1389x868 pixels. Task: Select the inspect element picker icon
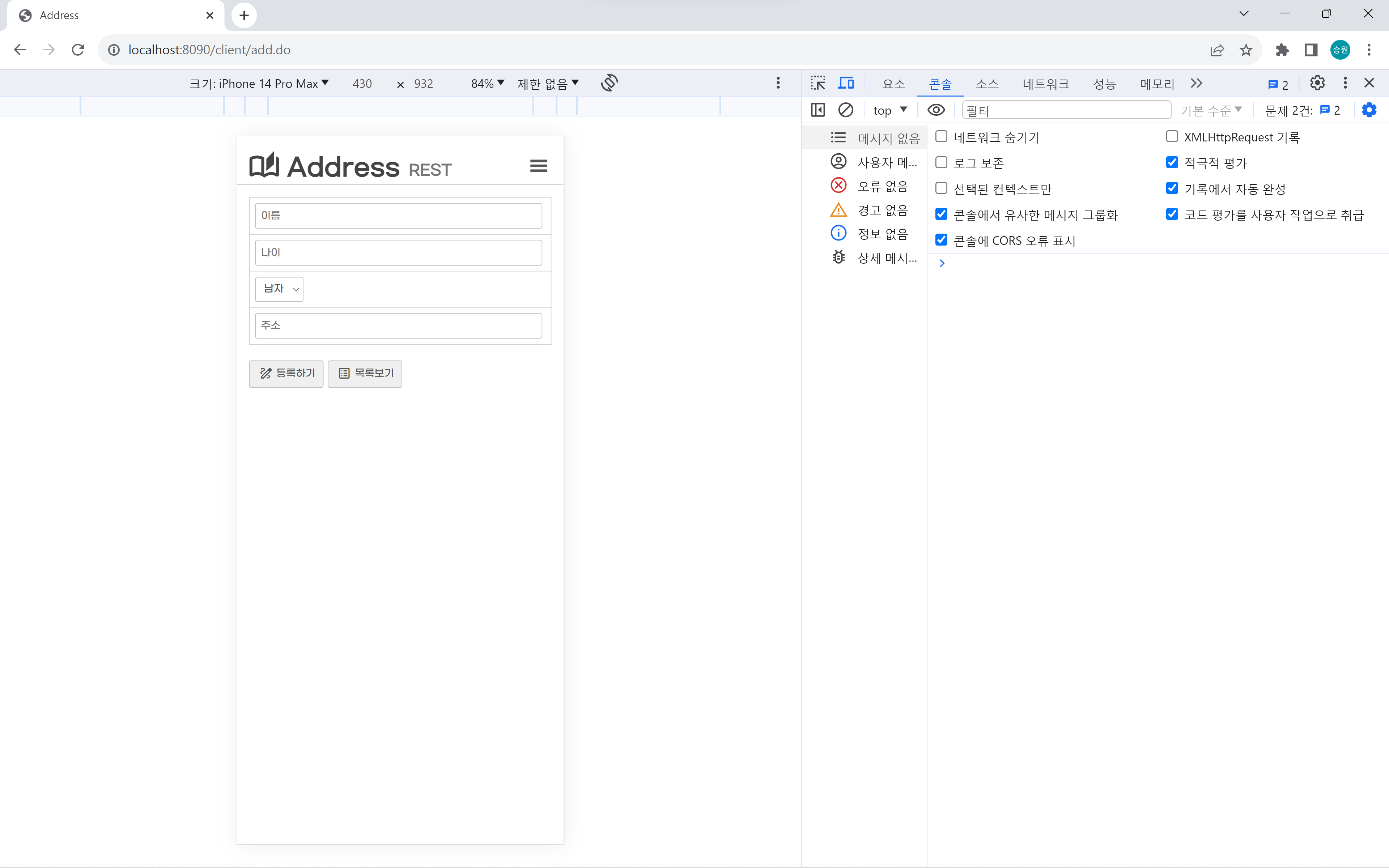[818, 83]
